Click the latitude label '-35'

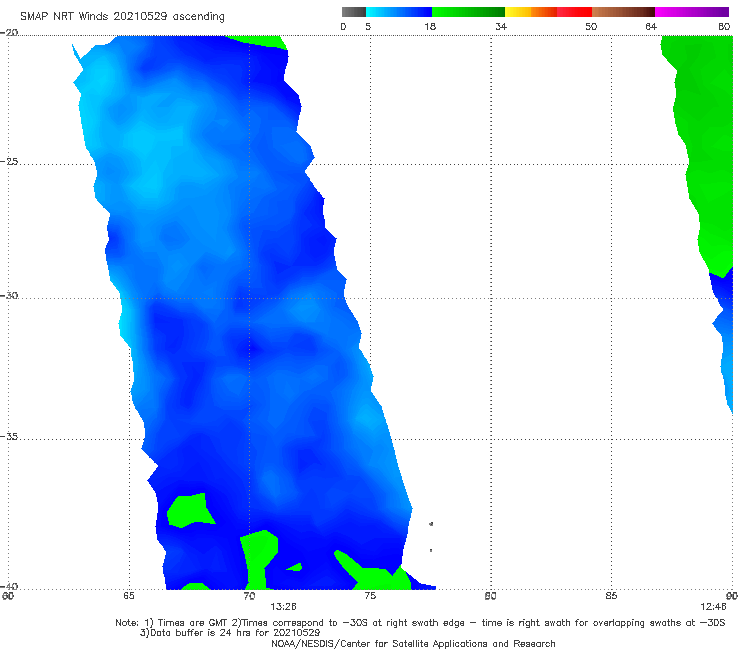(x=9, y=436)
